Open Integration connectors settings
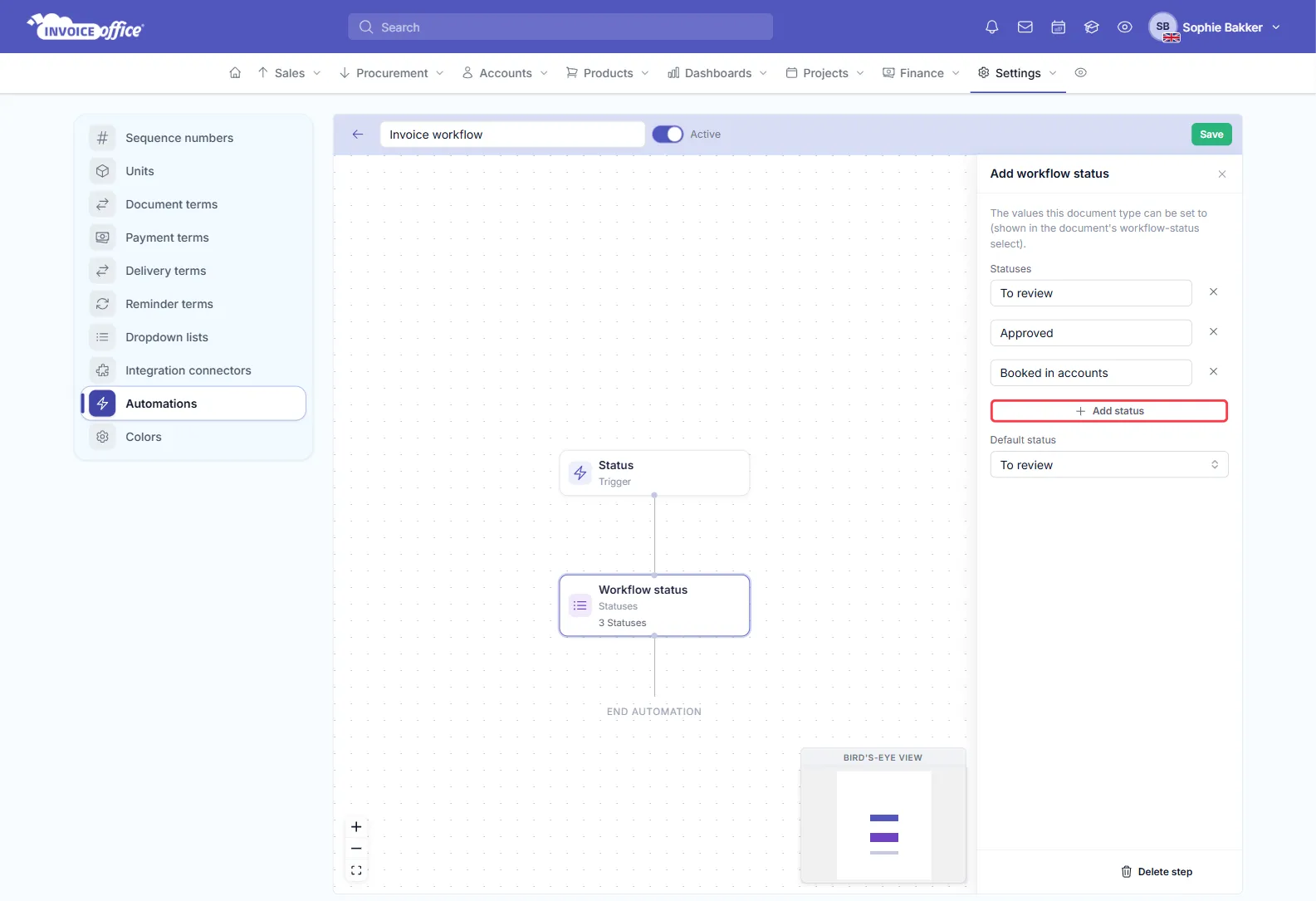 pyautogui.click(x=193, y=370)
